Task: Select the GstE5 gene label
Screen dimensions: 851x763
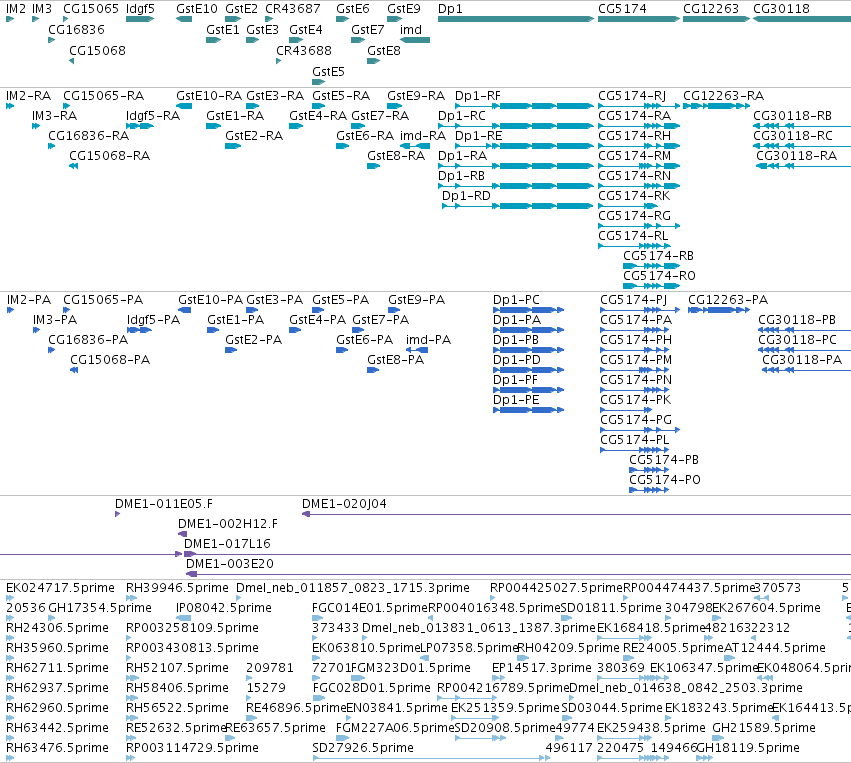Action: click(328, 72)
